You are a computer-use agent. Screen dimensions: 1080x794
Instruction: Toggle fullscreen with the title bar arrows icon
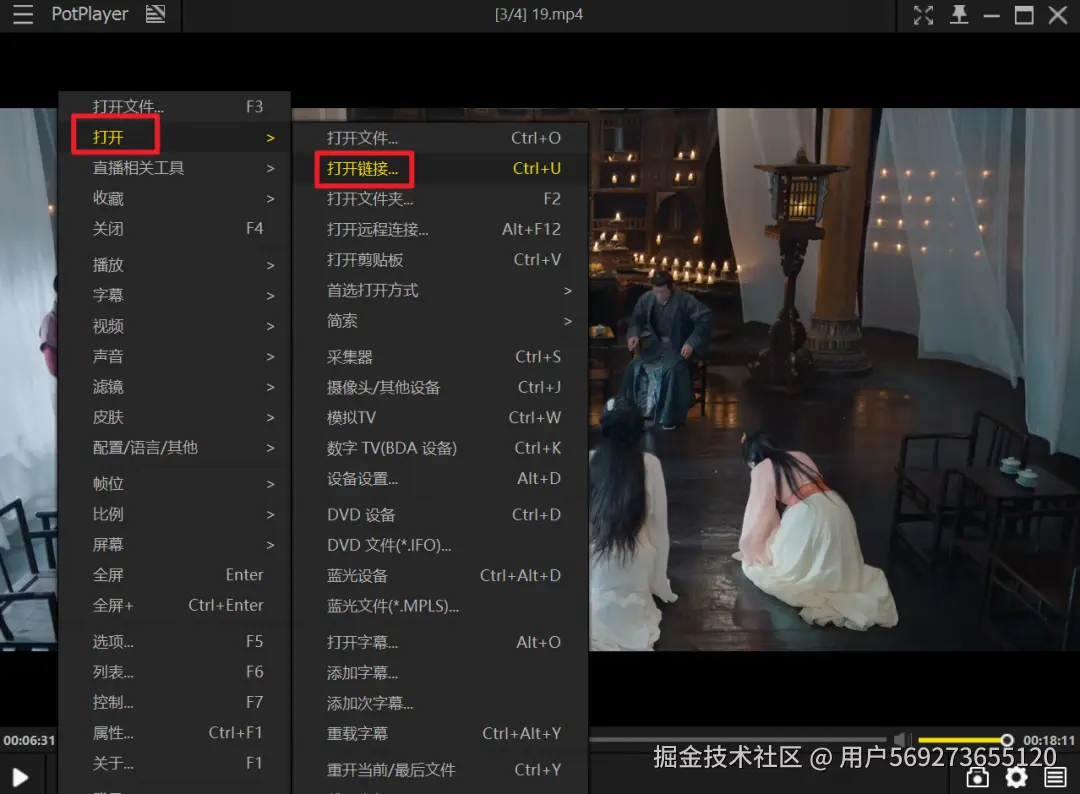click(x=924, y=14)
